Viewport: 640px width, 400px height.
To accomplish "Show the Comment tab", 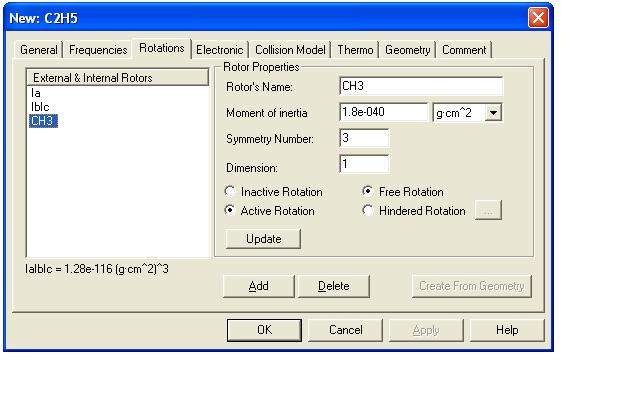I will tap(464, 50).
